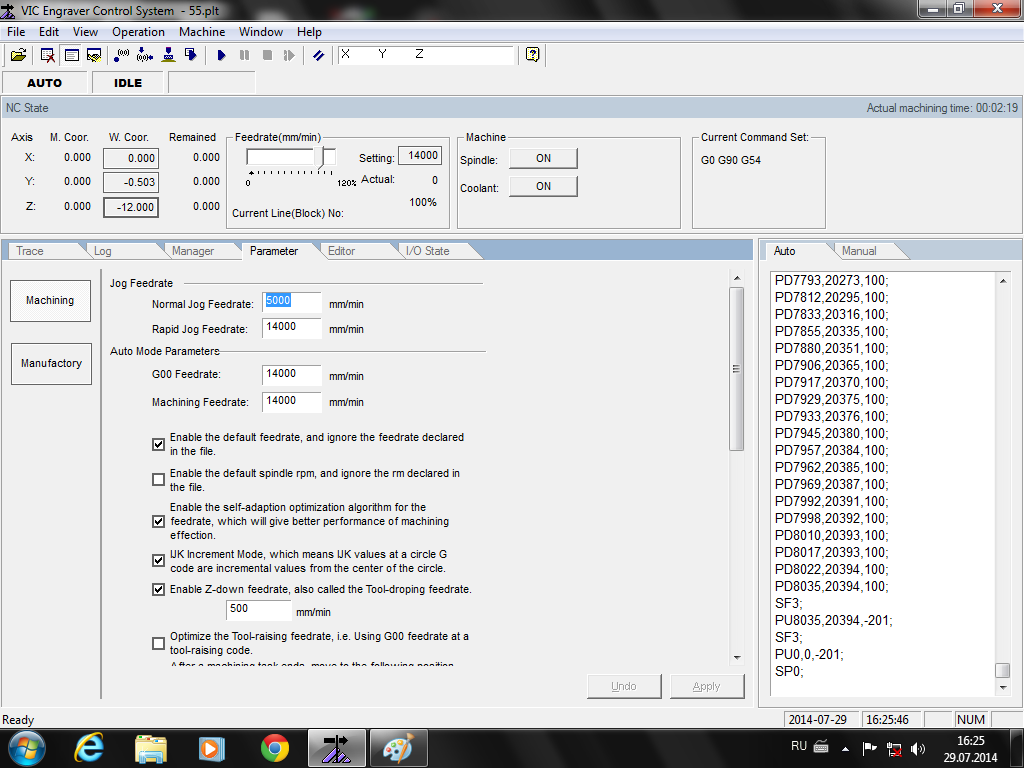Image resolution: width=1024 pixels, height=768 pixels.
Task: Click the unload file icon with red X
Action: coord(48,56)
